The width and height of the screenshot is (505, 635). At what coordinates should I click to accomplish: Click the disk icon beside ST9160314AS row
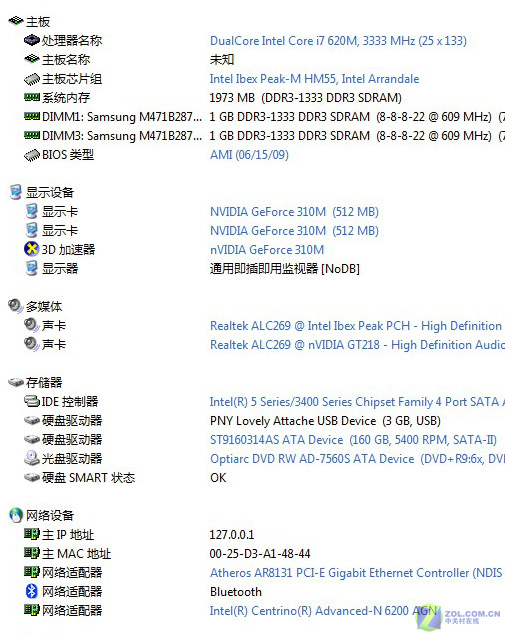pos(32,439)
